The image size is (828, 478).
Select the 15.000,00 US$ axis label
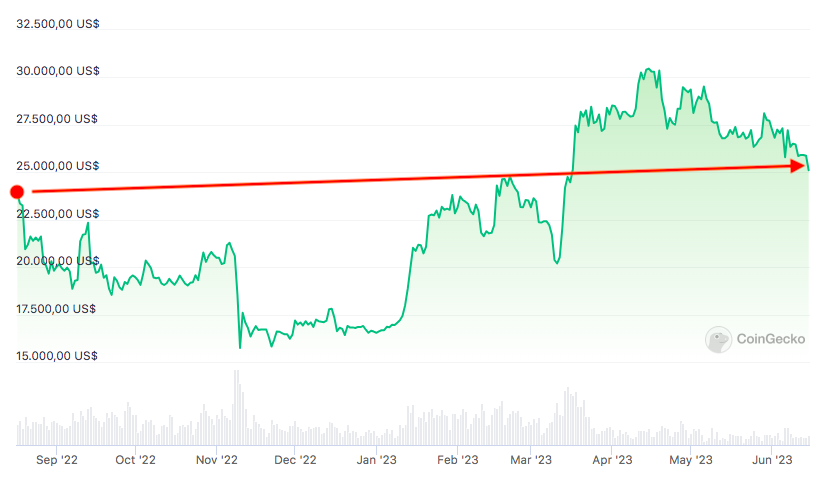(x=57, y=356)
